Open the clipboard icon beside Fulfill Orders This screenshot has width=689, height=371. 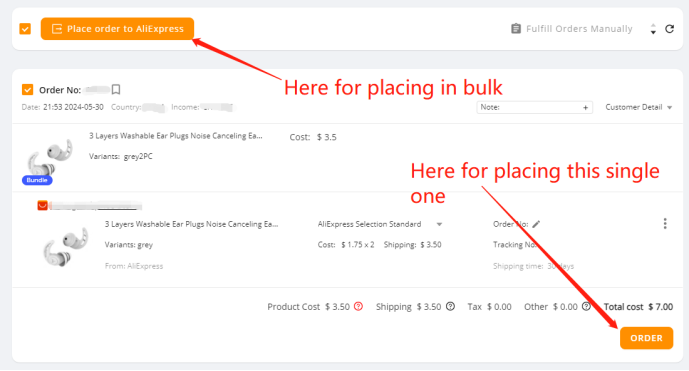pyautogui.click(x=516, y=29)
